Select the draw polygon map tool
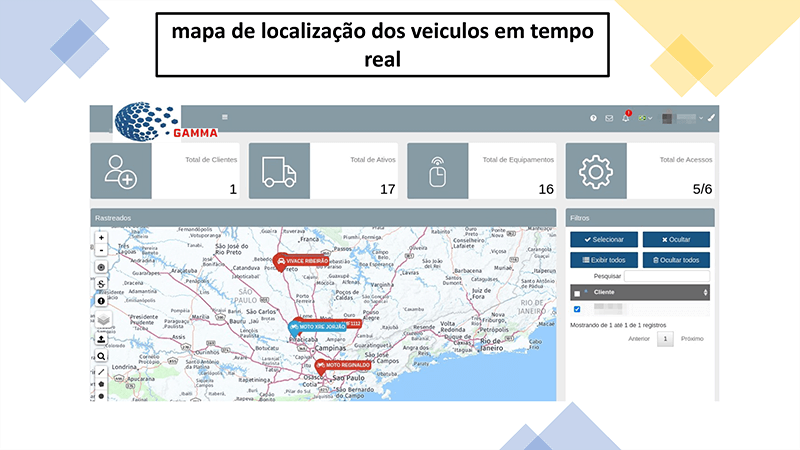 click(x=101, y=384)
